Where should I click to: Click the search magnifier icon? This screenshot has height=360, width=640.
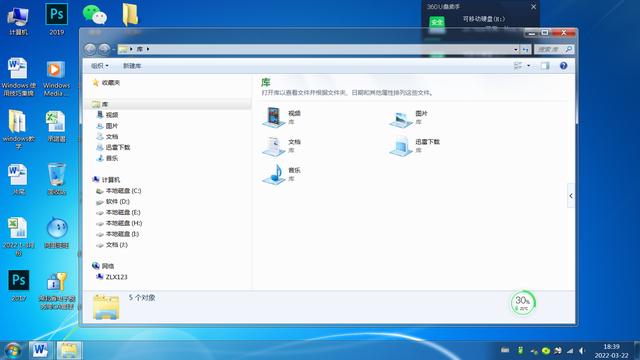569,49
